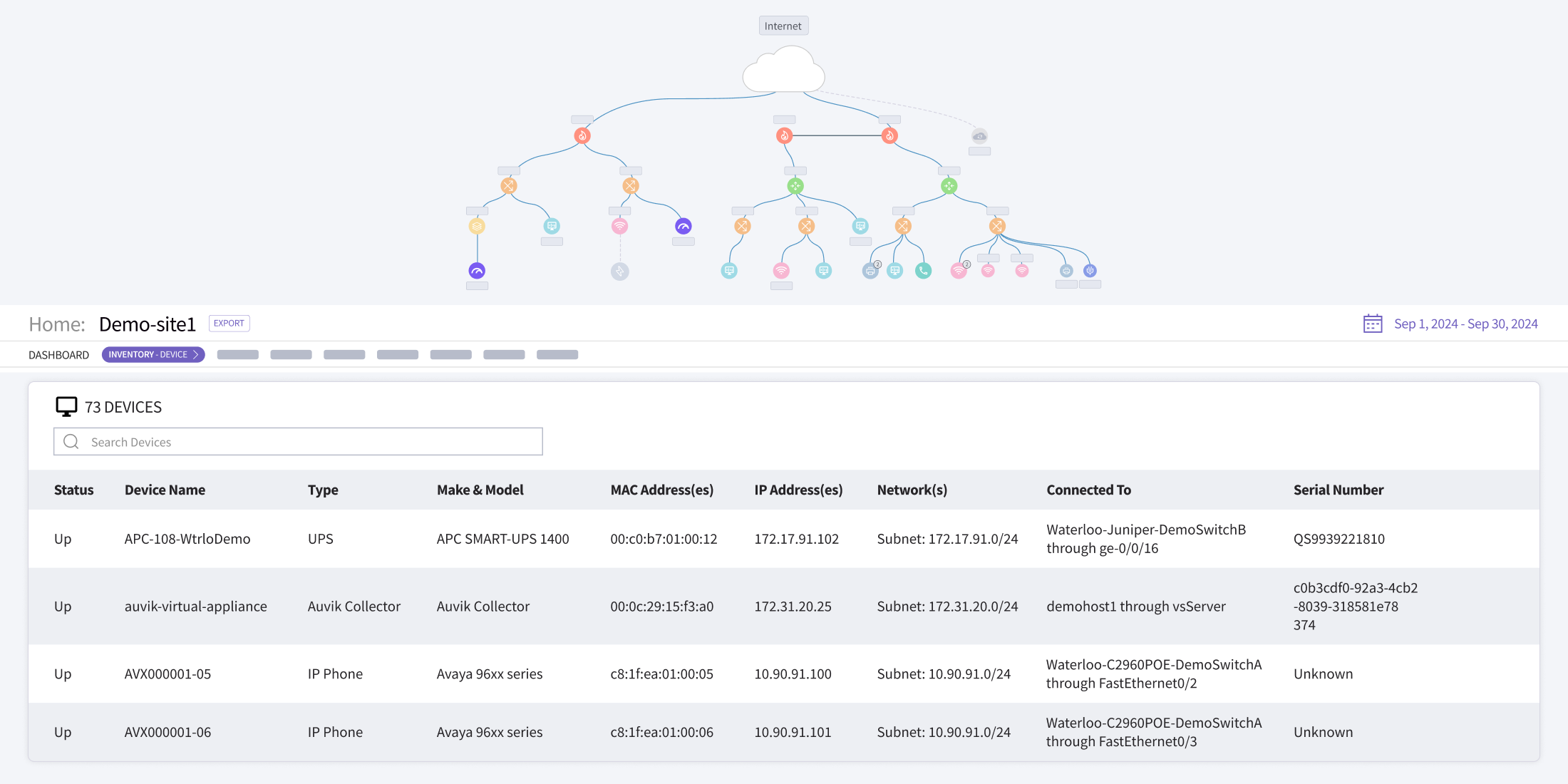This screenshot has height=784, width=1568.
Task: Select the printer node with badge 2
Action: [x=870, y=271]
